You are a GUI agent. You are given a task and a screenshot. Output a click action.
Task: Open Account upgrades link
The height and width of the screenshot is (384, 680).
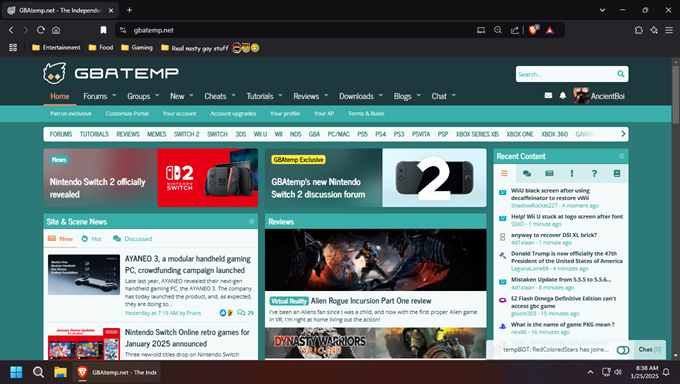233,113
